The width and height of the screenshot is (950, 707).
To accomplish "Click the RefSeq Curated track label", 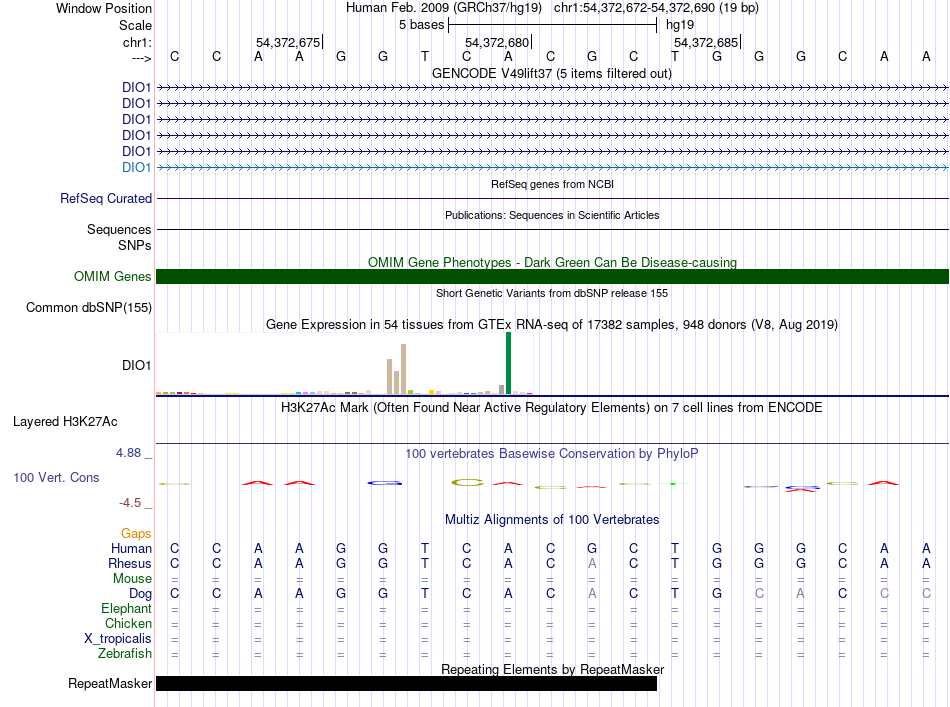I will coord(106,198).
